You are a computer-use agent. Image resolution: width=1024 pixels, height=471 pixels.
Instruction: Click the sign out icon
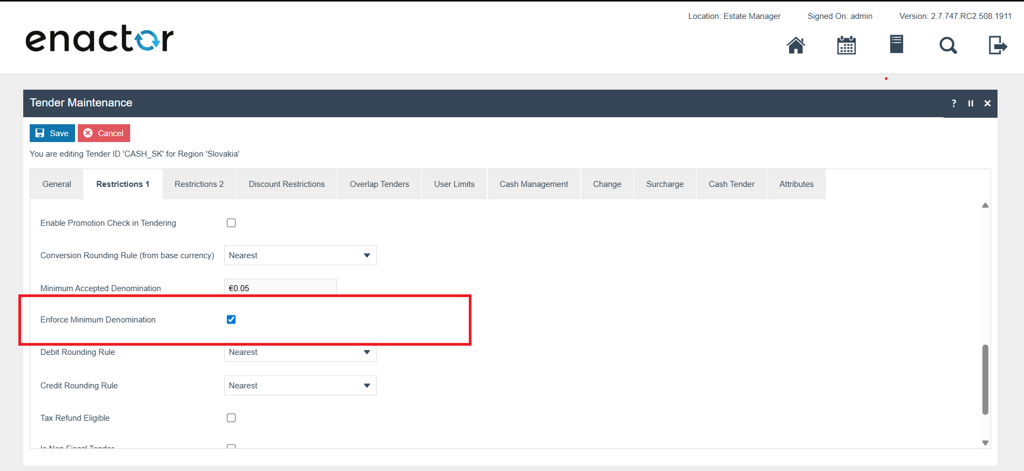[997, 45]
